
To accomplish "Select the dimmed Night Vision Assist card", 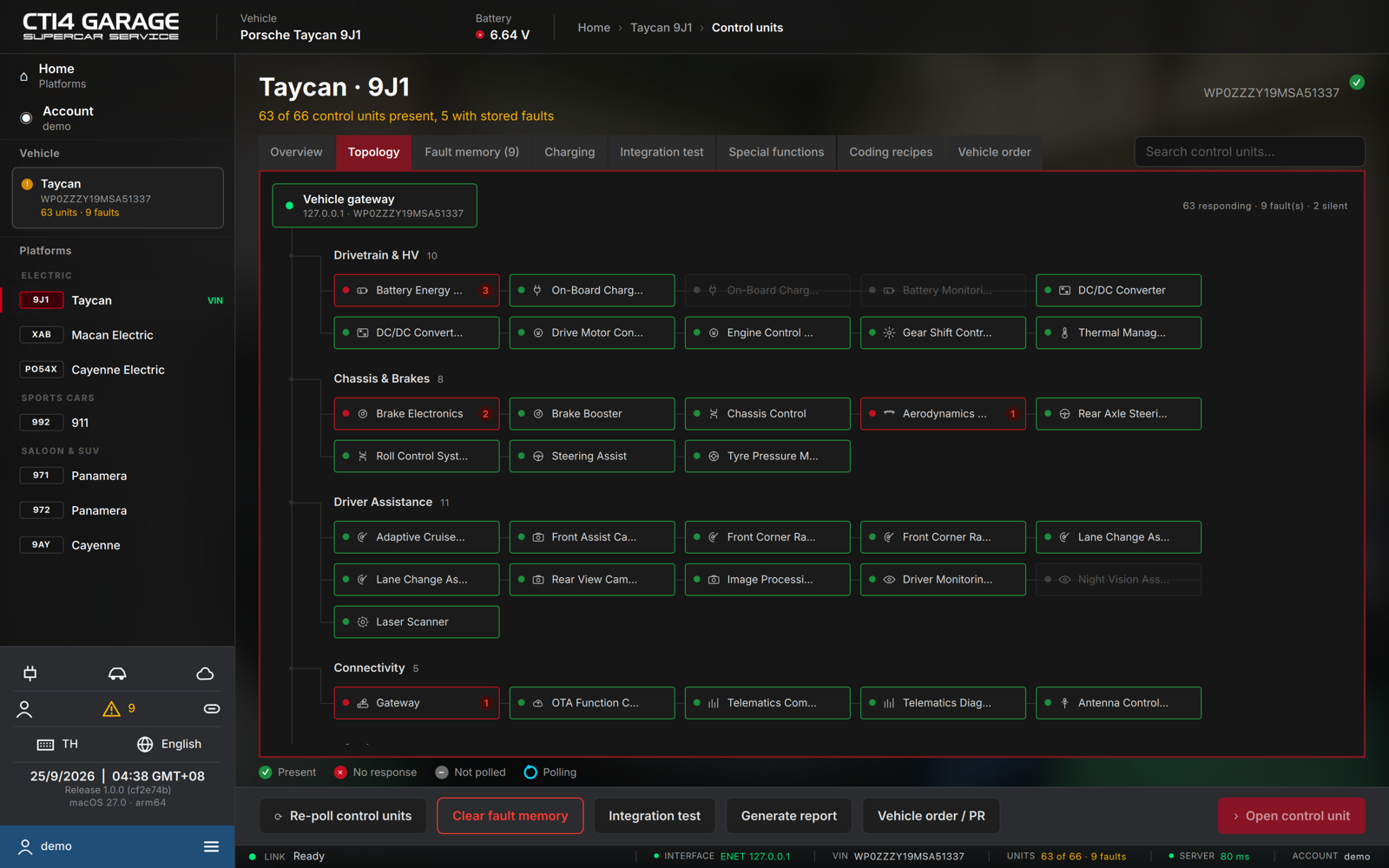I will point(1118,580).
